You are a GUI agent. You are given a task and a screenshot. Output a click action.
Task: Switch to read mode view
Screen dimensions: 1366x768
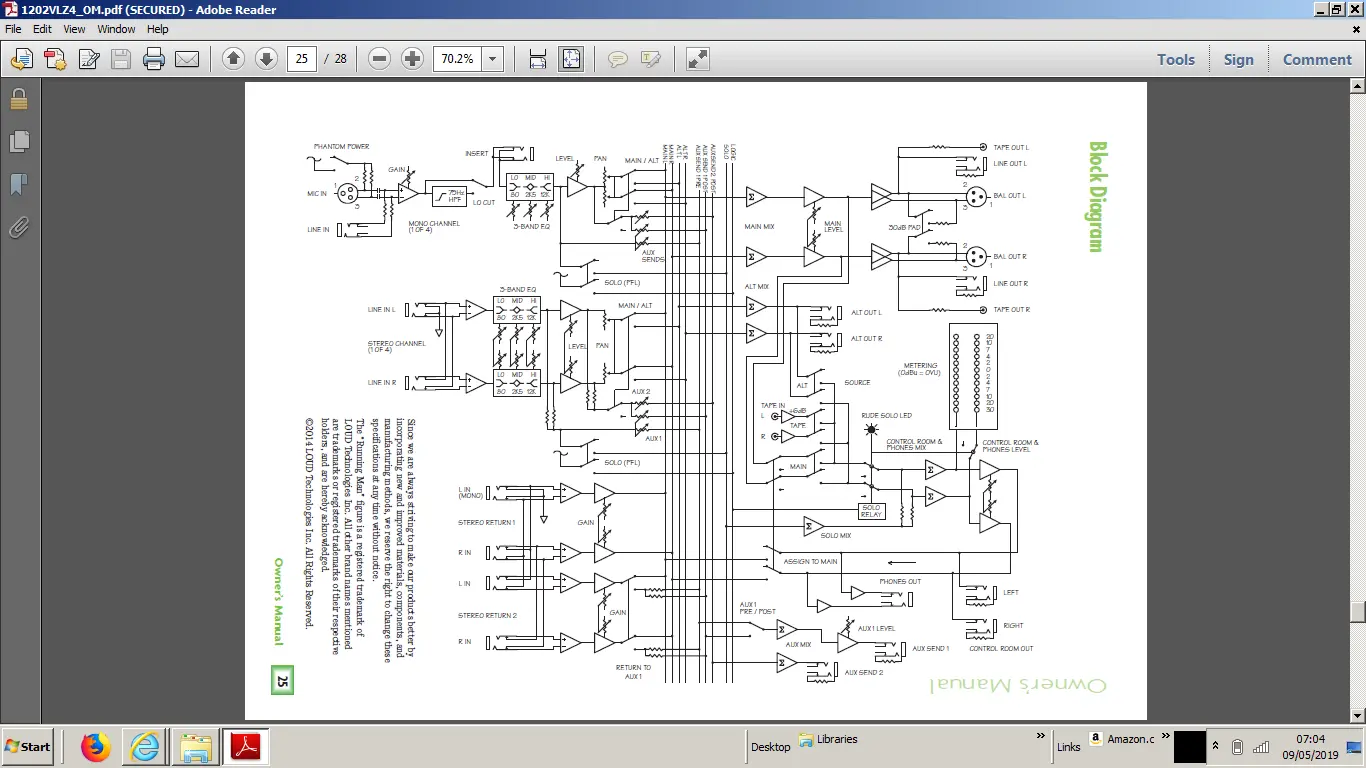click(x=698, y=59)
